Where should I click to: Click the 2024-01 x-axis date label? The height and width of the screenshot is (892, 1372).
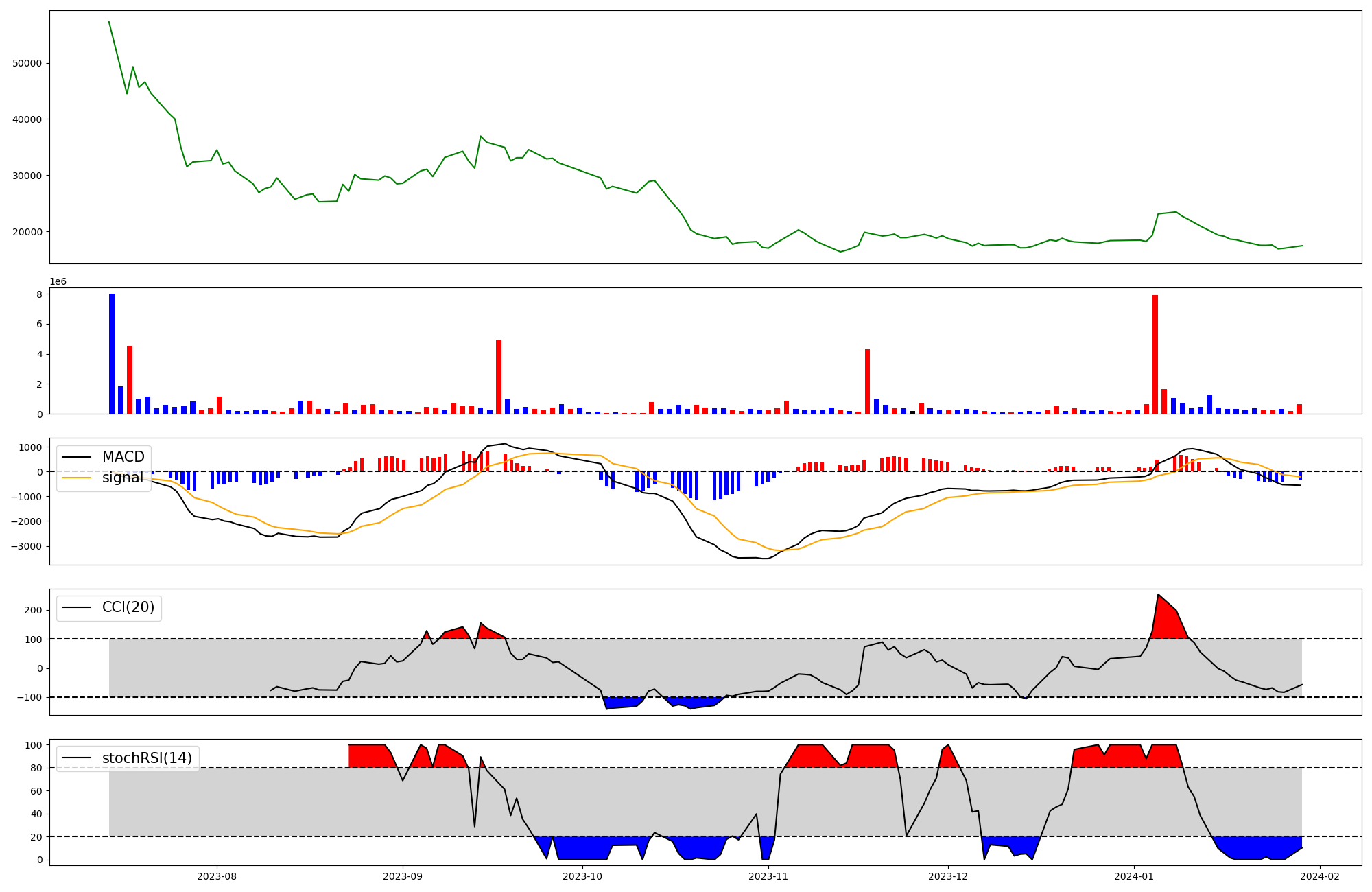click(x=1134, y=876)
